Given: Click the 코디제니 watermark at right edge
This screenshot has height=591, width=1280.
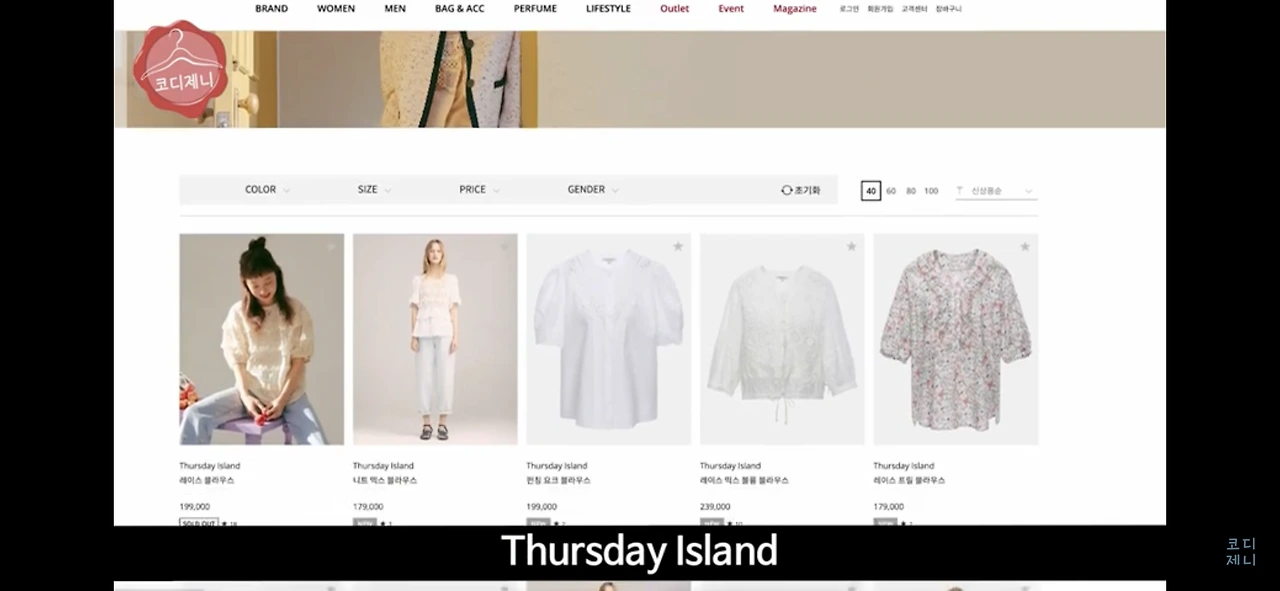Looking at the screenshot, I should click(1241, 552).
